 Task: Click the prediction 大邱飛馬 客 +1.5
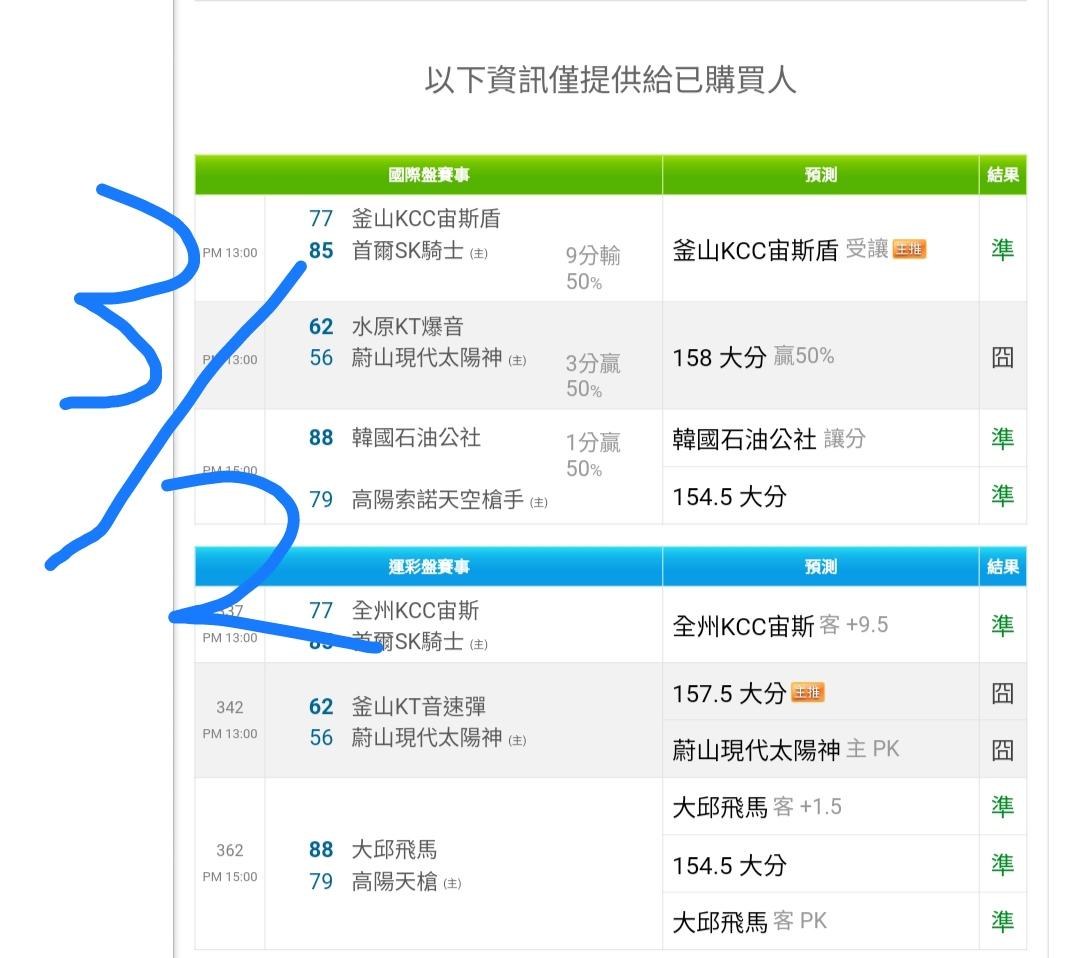tap(757, 806)
